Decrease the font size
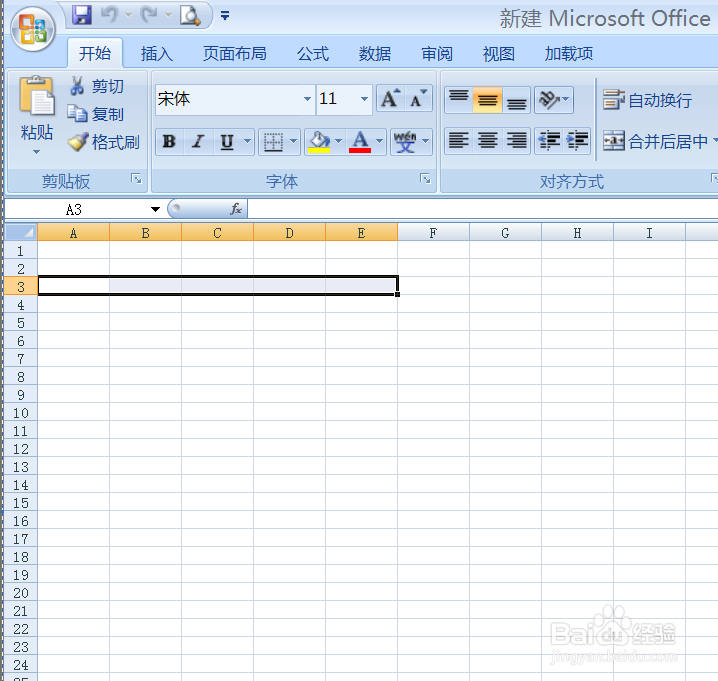This screenshot has width=718, height=681. point(419,98)
